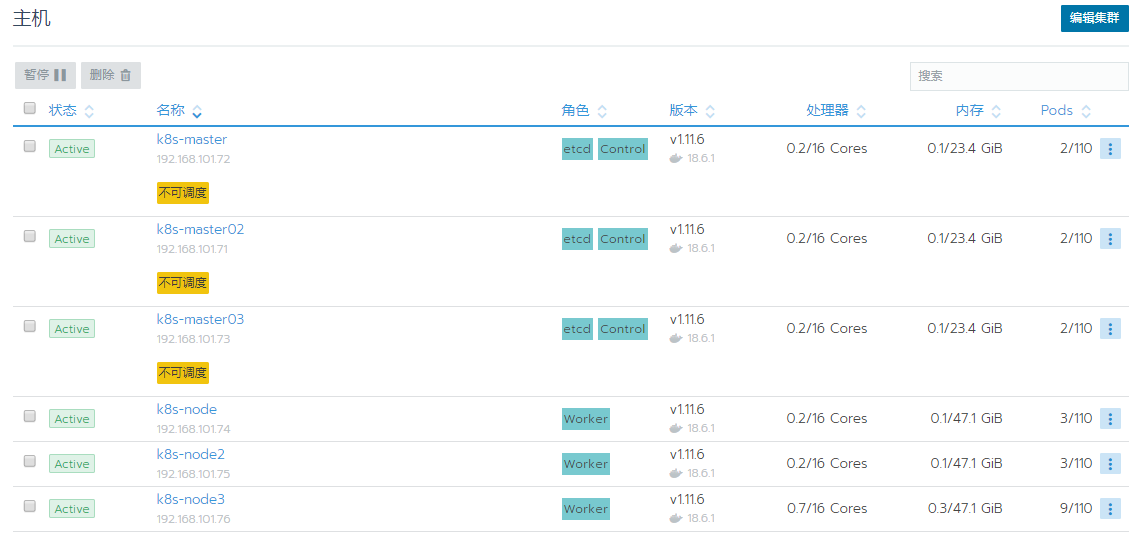Open the k8s-node3 row actions menu
Viewport: 1135px width, 538px height.
click(1110, 508)
